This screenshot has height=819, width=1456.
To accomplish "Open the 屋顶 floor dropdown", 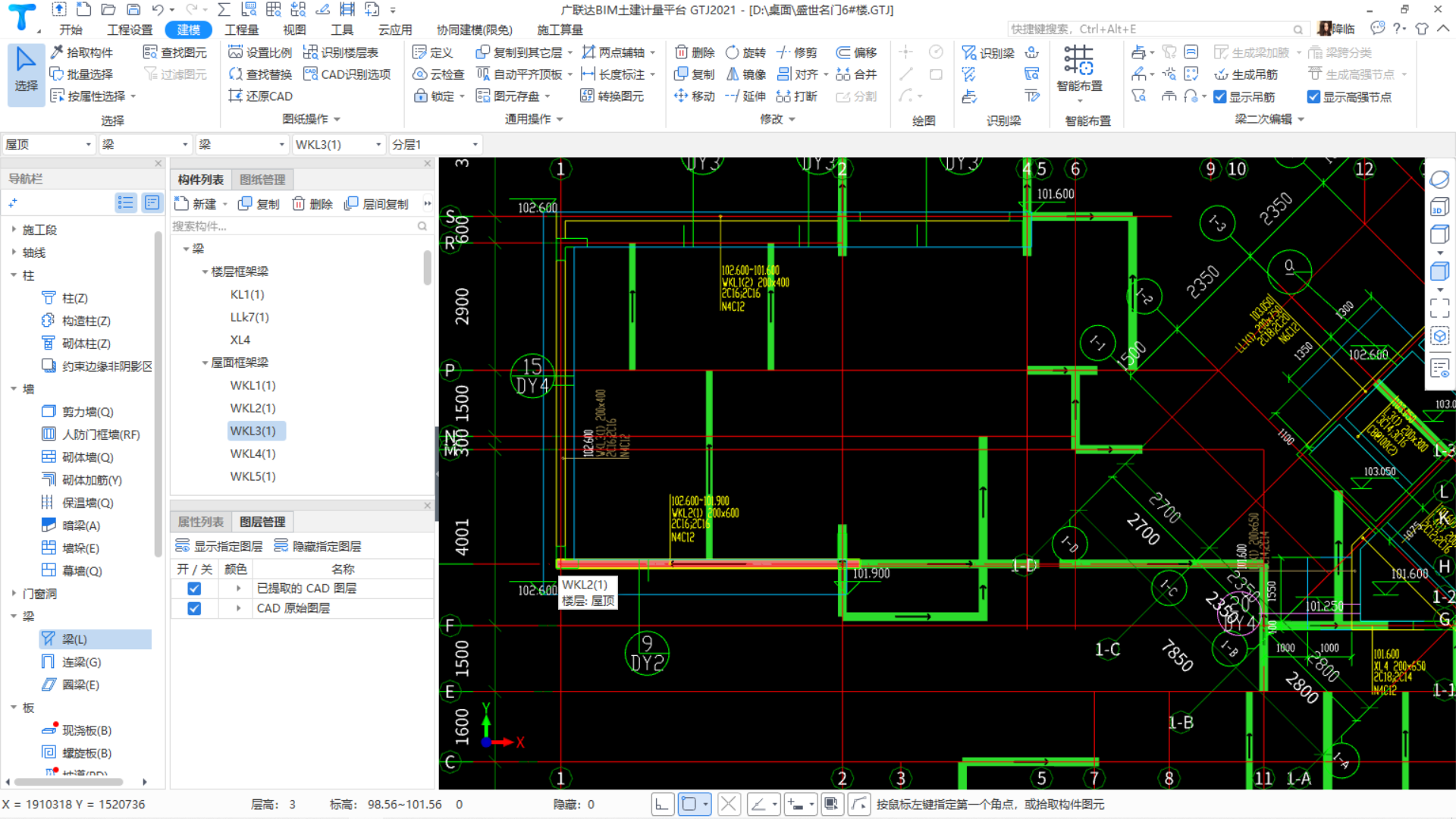I will [49, 144].
